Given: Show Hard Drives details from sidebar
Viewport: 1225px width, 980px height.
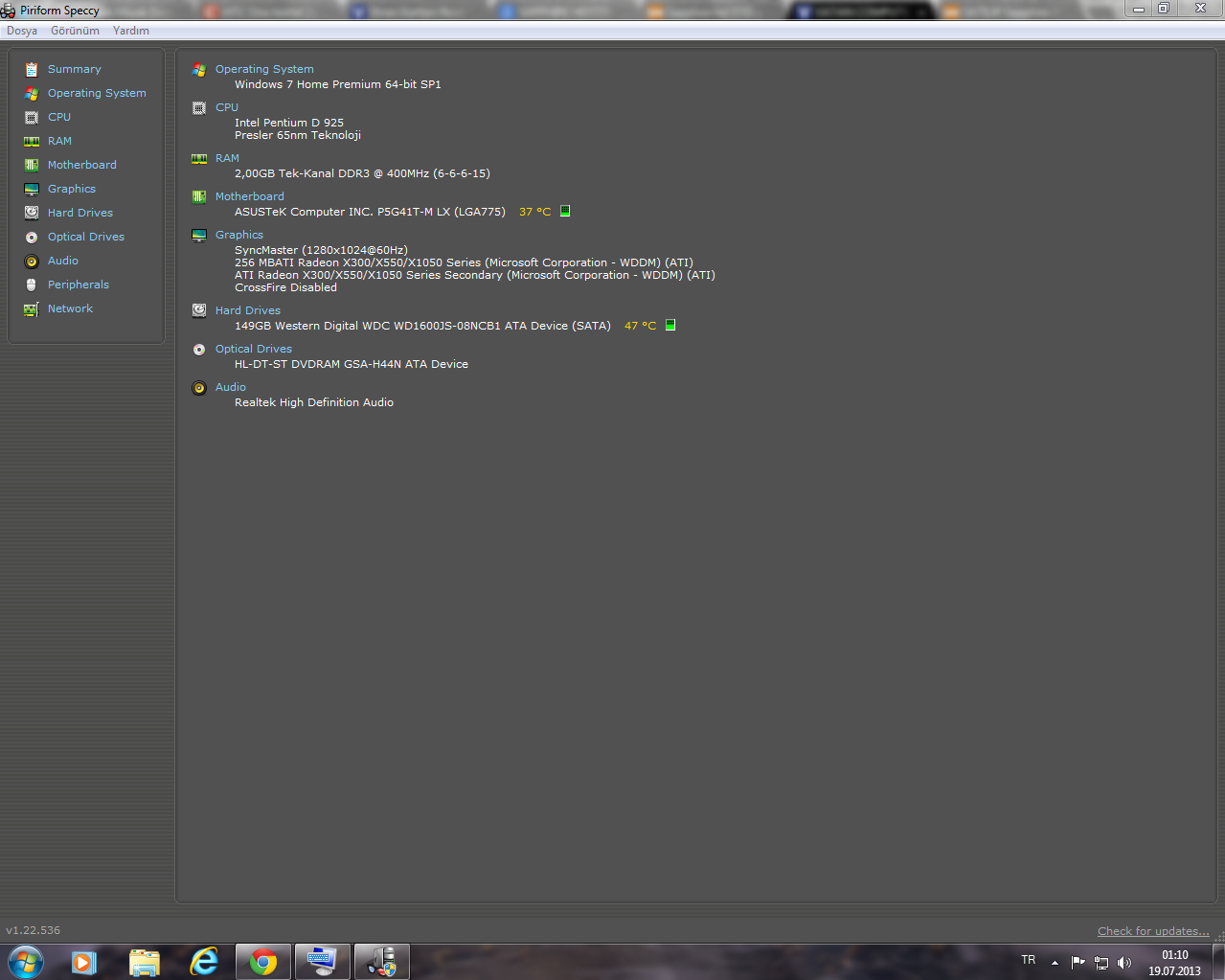Looking at the screenshot, I should point(80,213).
